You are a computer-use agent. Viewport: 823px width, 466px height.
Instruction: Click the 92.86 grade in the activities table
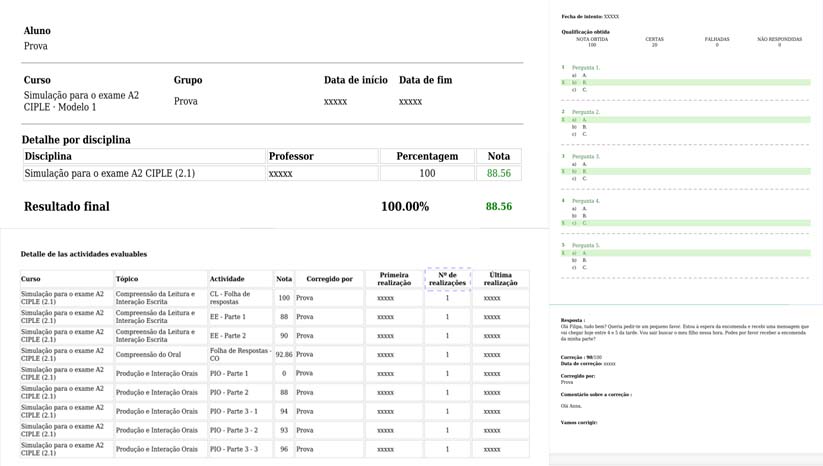(x=284, y=355)
